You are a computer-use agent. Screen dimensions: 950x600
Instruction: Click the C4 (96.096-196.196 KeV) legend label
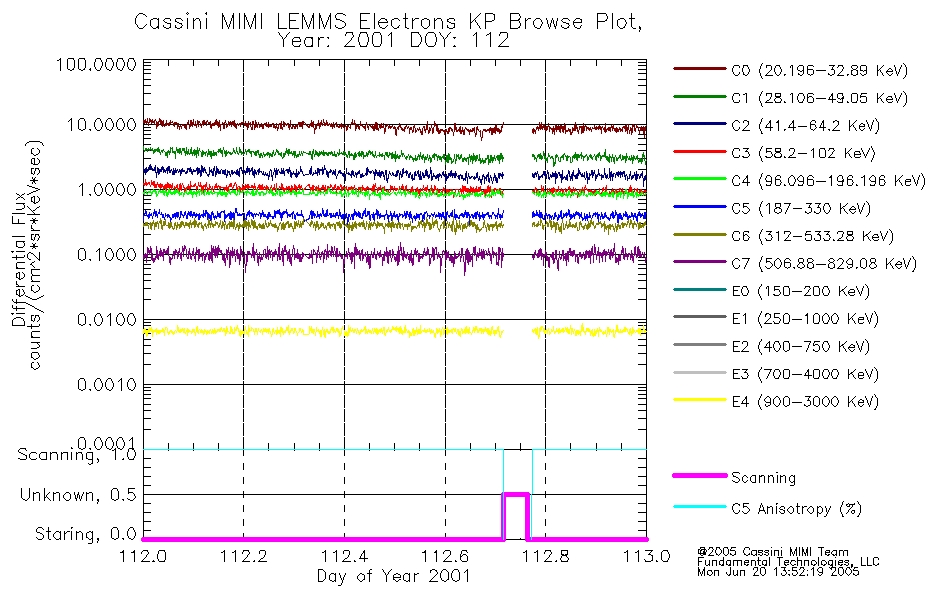[829, 181]
